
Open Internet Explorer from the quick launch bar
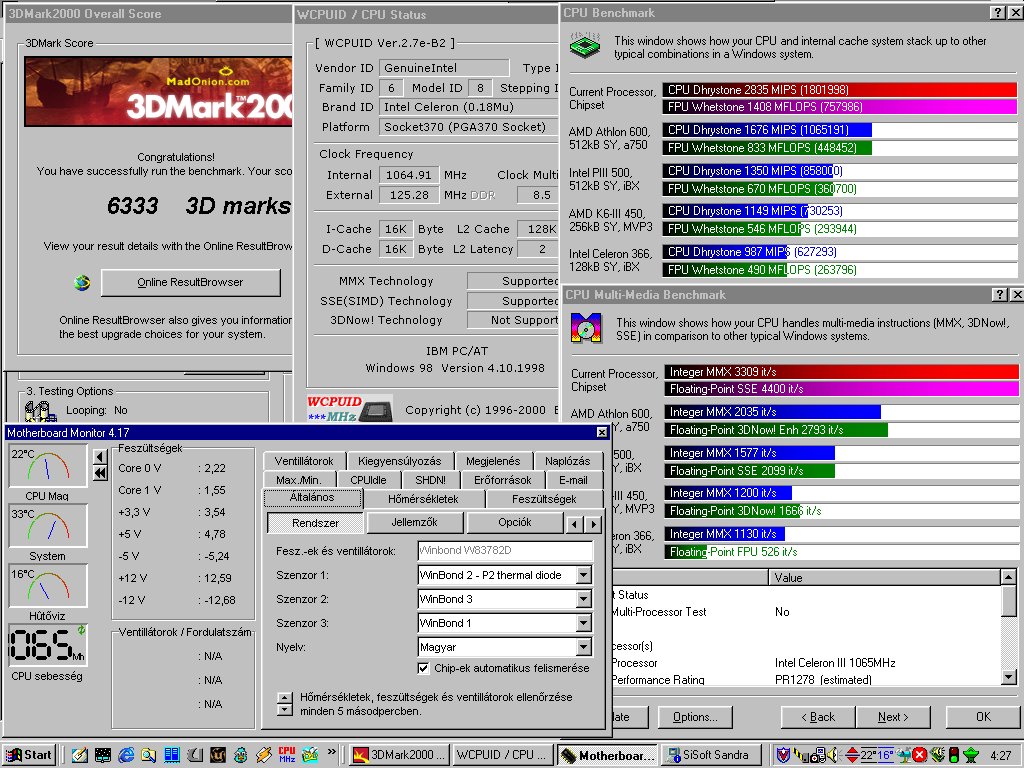point(126,755)
